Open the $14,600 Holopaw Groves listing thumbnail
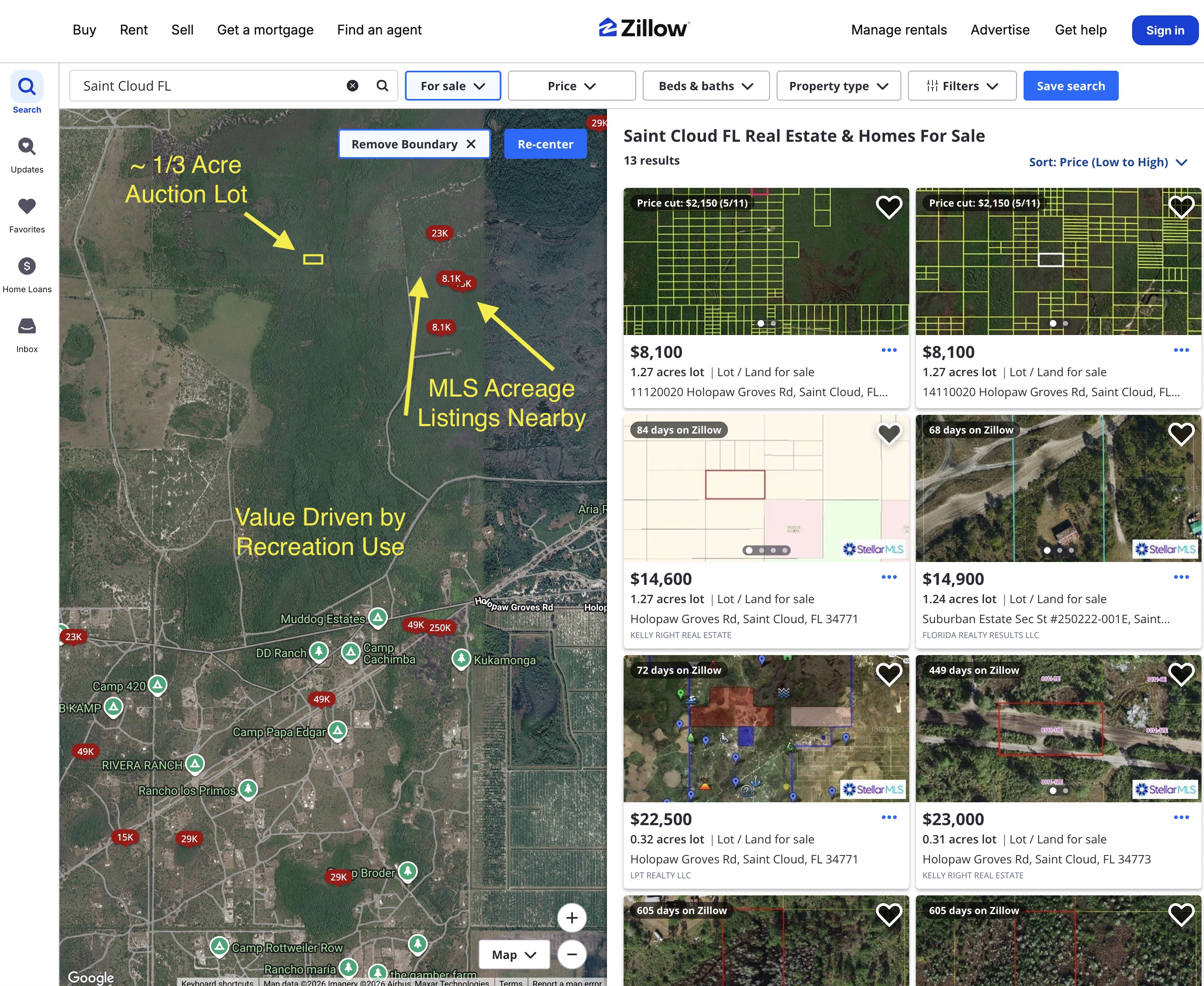Viewport: 1204px width, 986px height. point(765,488)
